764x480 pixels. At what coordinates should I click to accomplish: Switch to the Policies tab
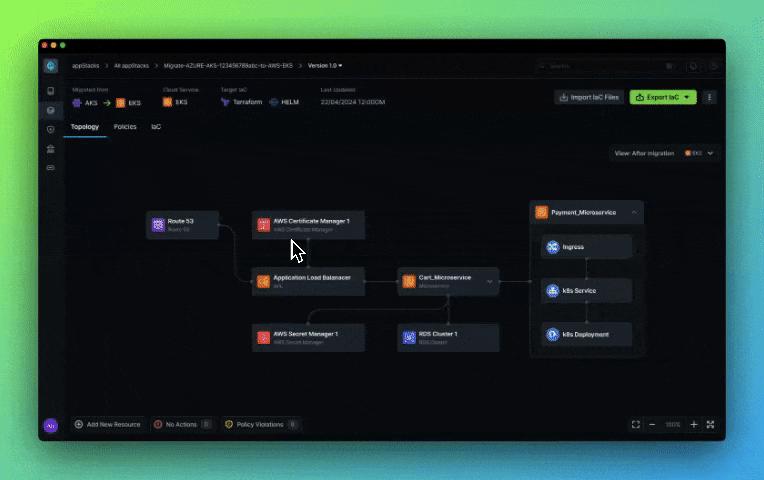point(125,127)
